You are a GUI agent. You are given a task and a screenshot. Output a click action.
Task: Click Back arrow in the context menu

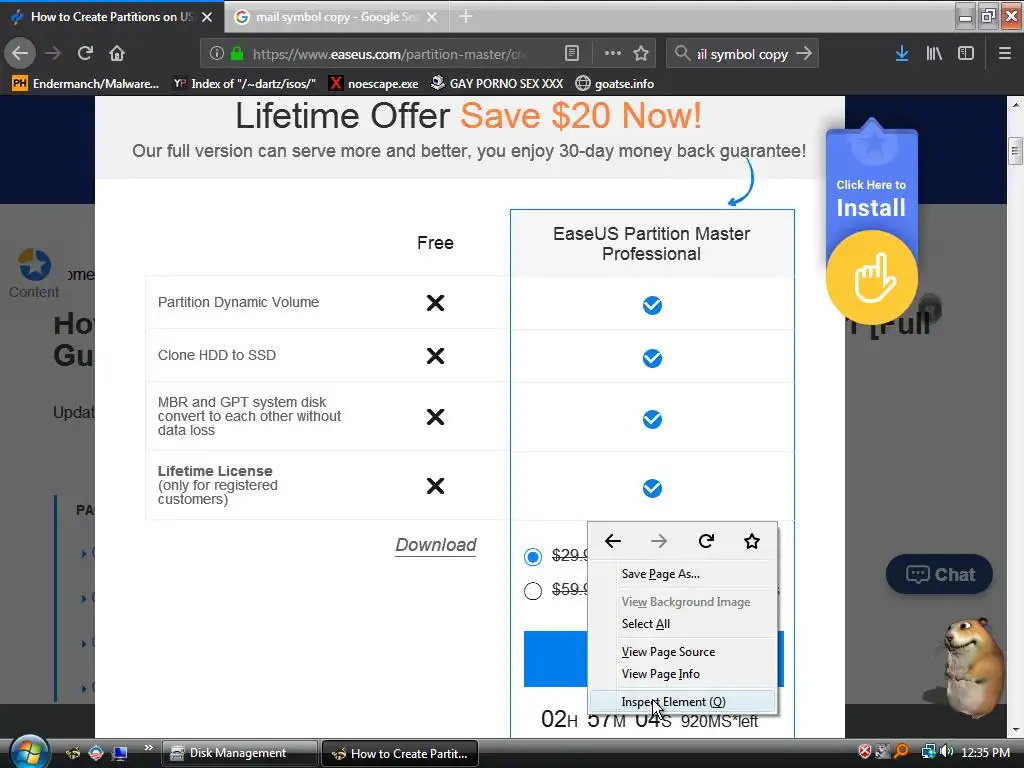613,541
